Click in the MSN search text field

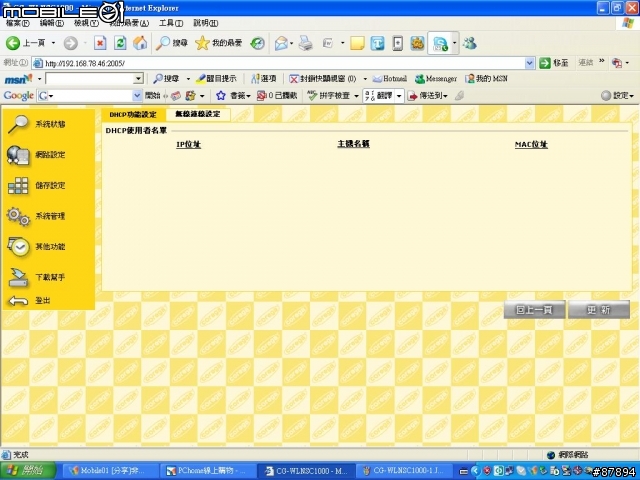90,78
